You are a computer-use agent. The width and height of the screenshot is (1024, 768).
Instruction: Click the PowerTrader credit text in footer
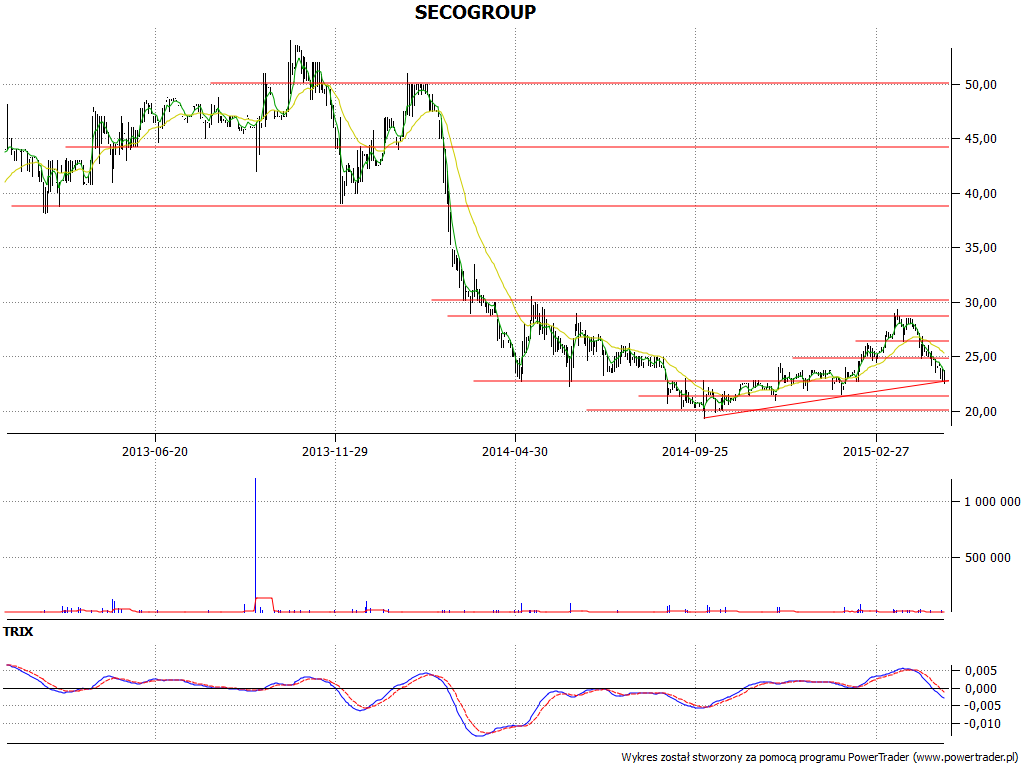[821, 757]
